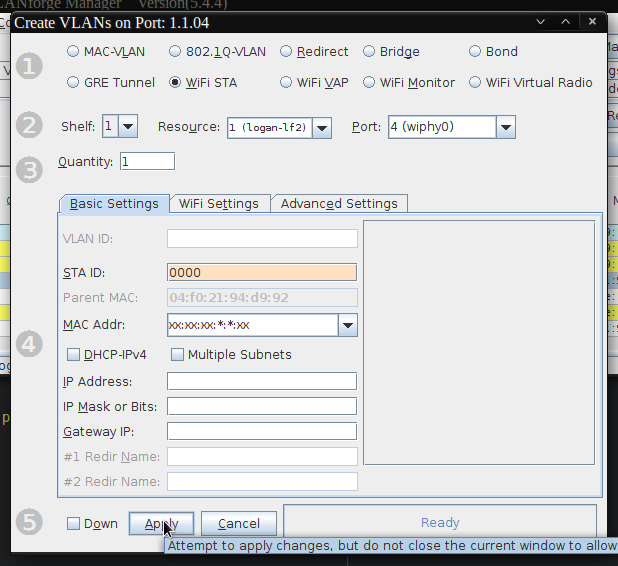Select WiFi Virtual Radio option
Image resolution: width=618 pixels, height=566 pixels.
point(476,83)
